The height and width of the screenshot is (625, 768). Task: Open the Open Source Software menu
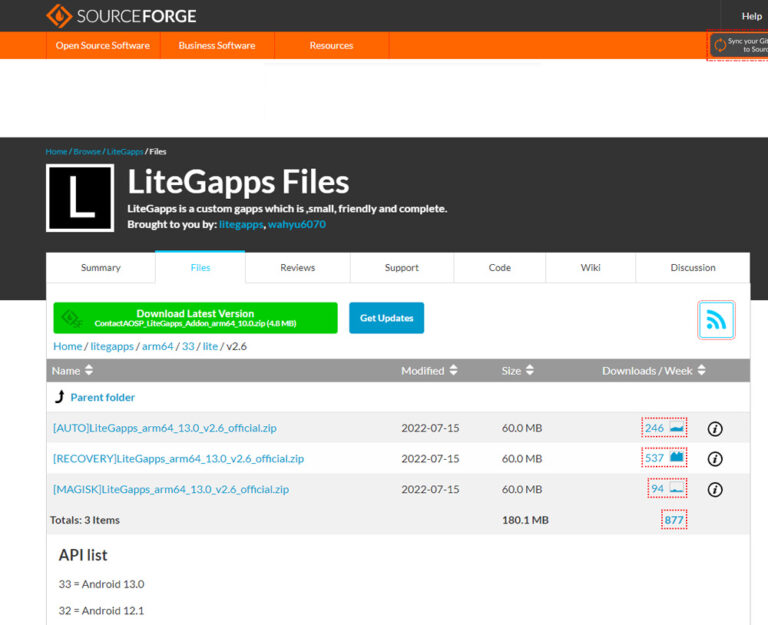[103, 46]
